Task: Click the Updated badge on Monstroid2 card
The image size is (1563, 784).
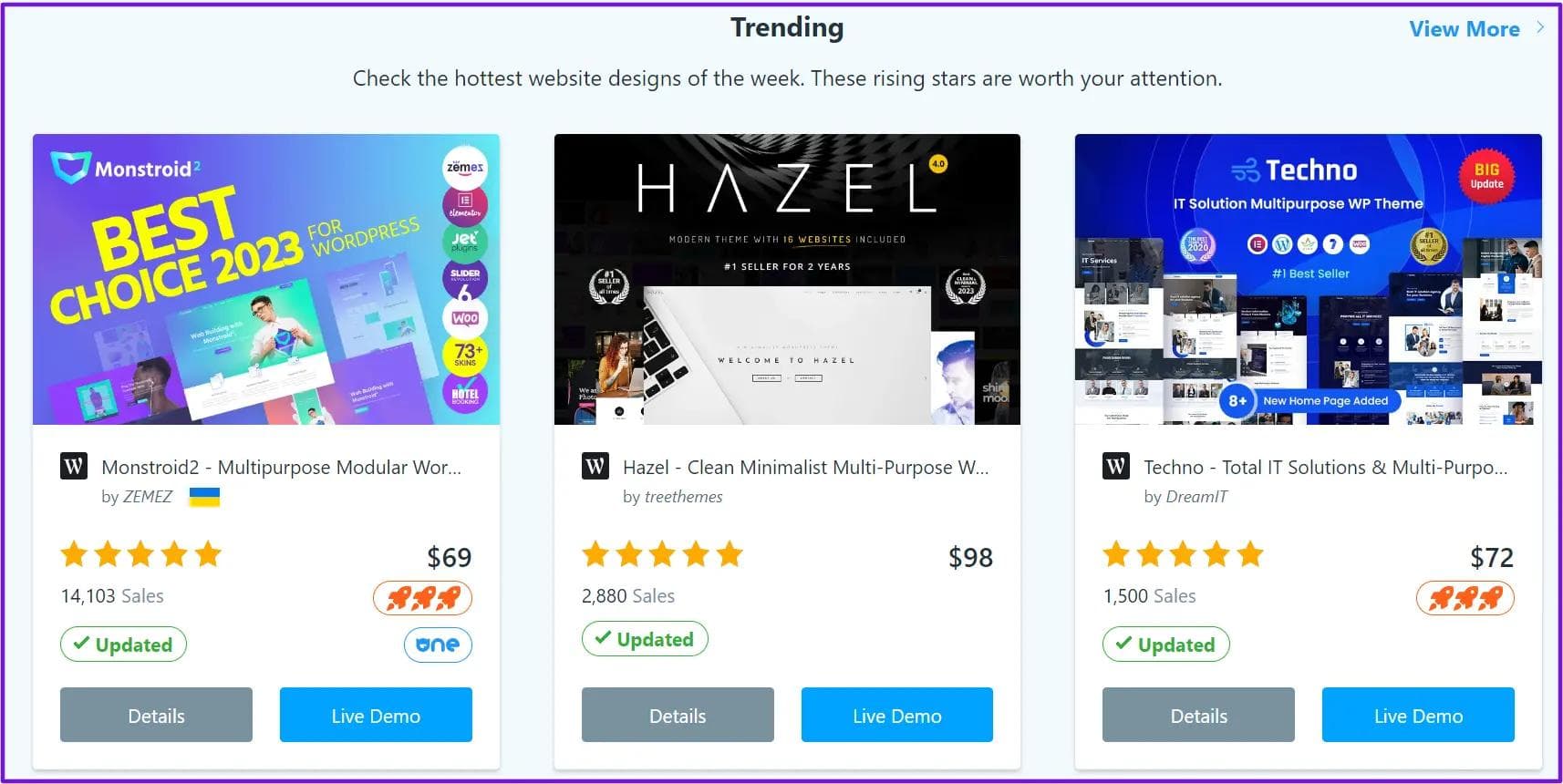Action: 123,645
